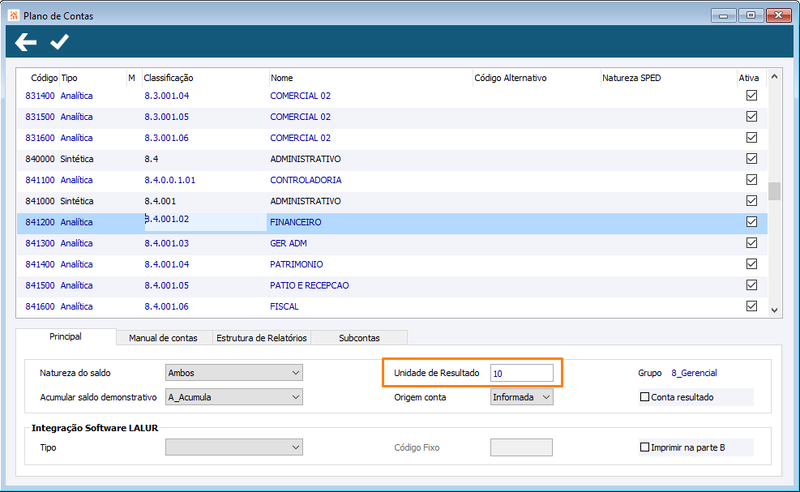This screenshot has height=492, width=800.
Task: Toggle Ativa checkbox for account 840000
Action: [751, 159]
